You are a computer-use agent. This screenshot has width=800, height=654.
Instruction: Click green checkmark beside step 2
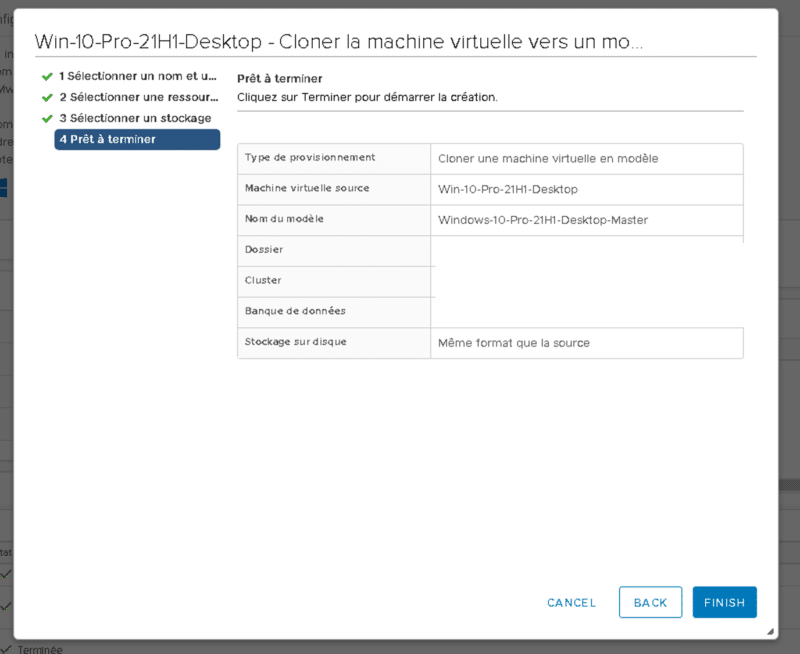pyautogui.click(x=47, y=97)
